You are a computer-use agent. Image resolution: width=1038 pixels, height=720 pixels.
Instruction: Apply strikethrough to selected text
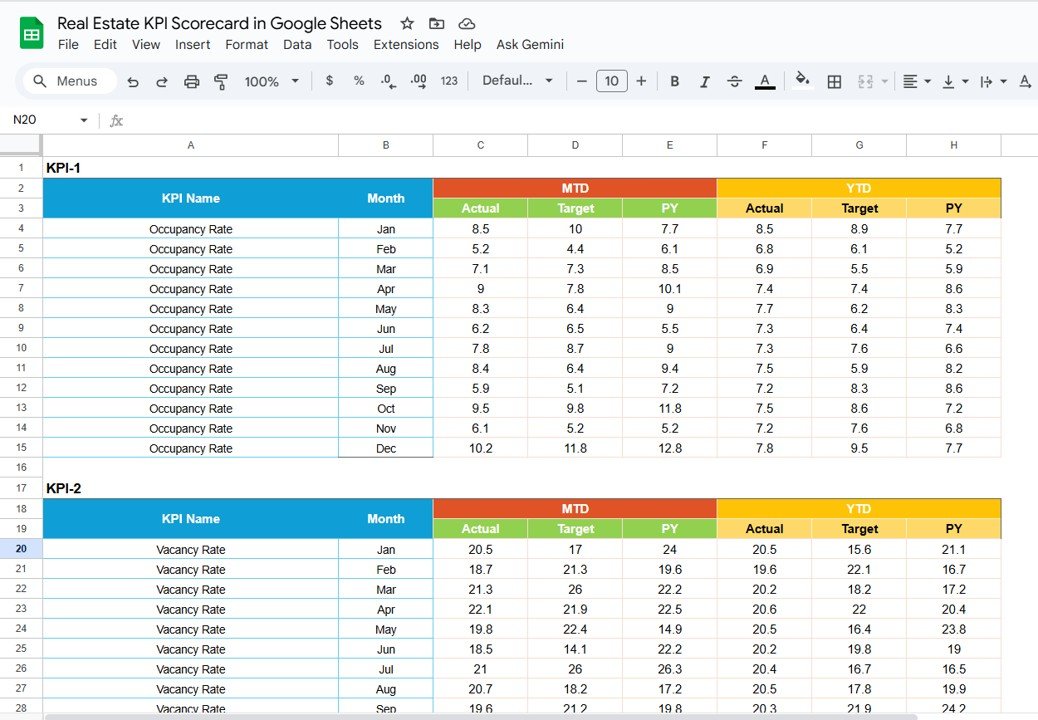tap(734, 81)
